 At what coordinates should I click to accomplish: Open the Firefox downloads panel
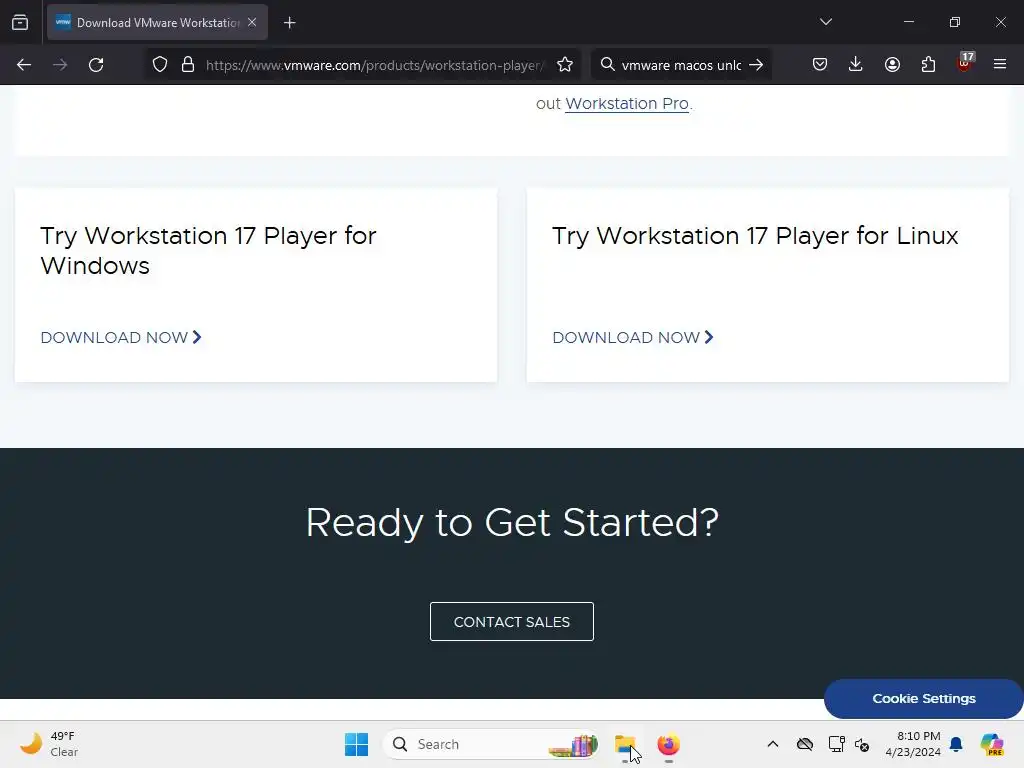coord(856,65)
